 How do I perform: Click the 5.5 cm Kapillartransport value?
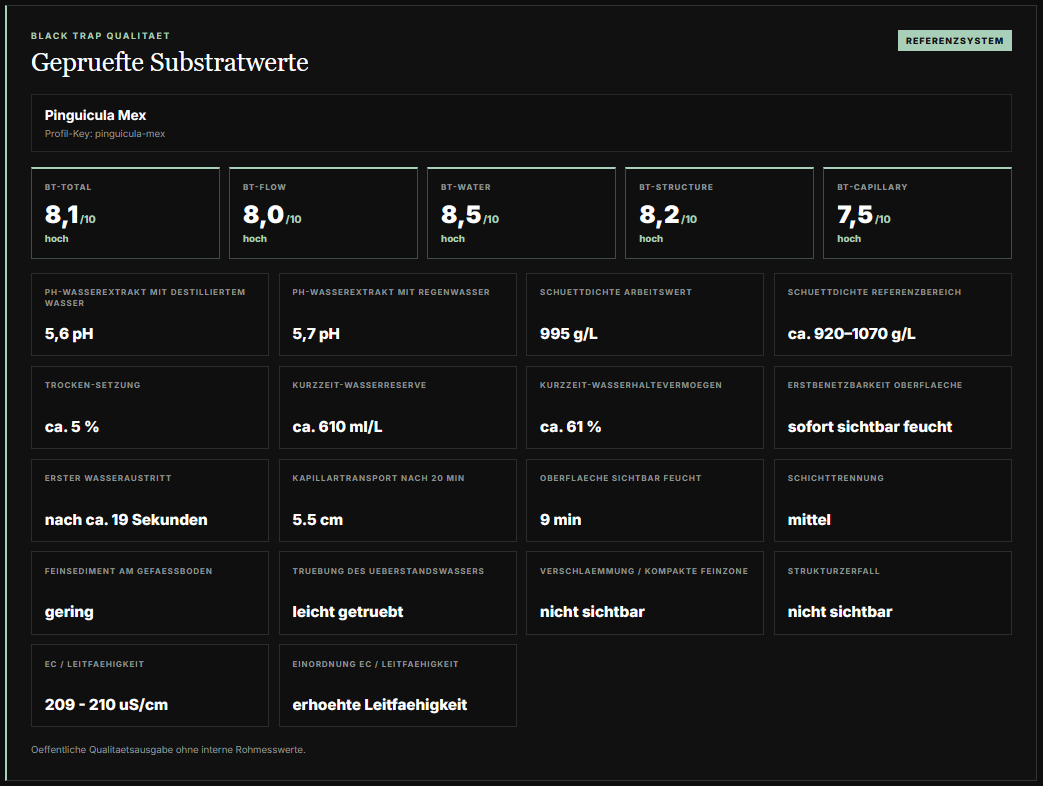[317, 520]
